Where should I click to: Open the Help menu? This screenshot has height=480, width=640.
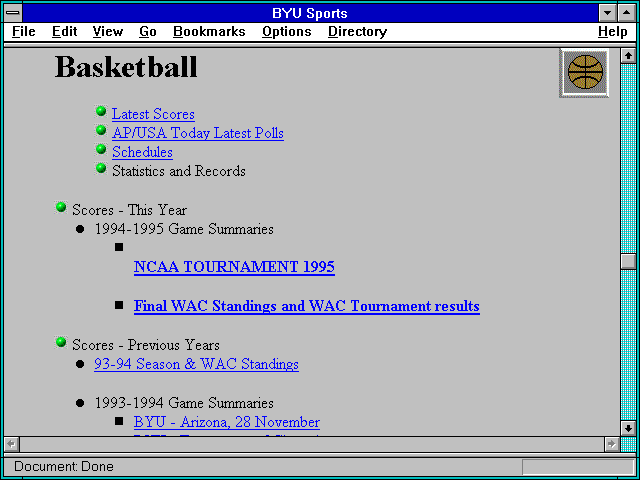click(613, 31)
